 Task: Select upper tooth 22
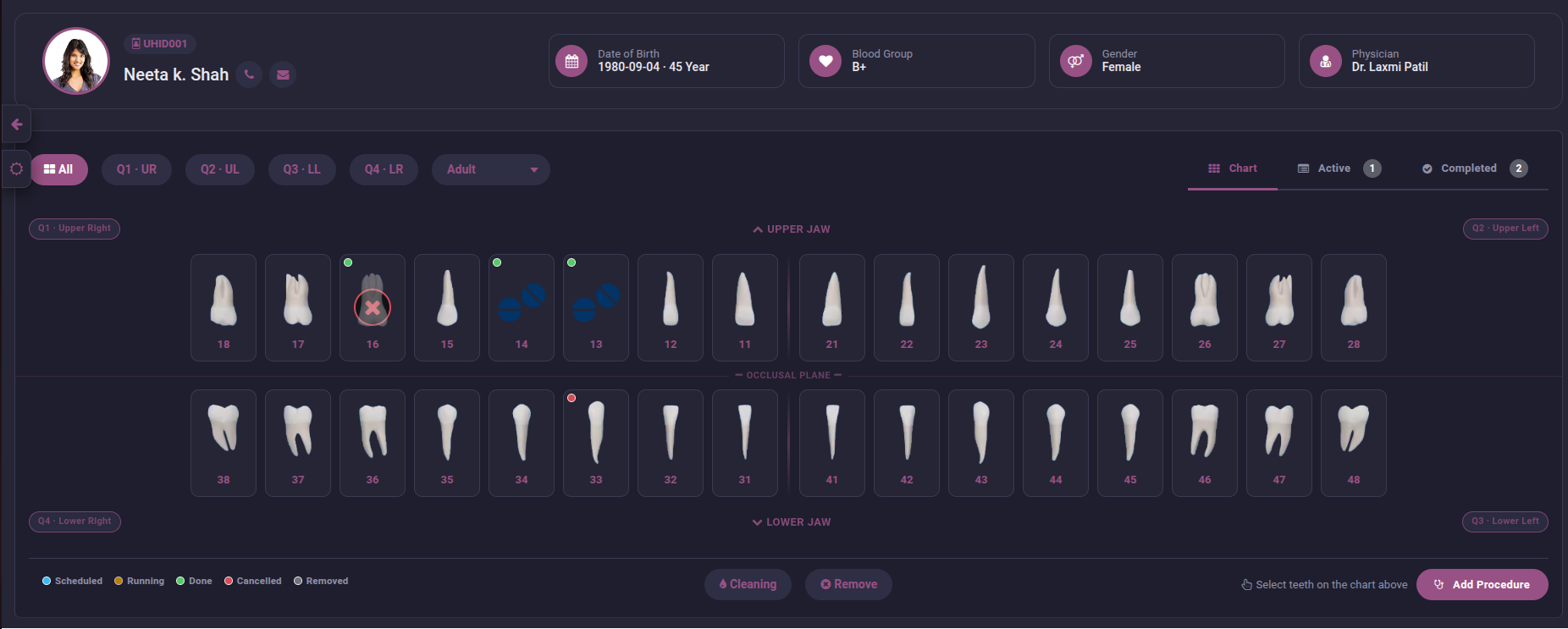pyautogui.click(x=907, y=307)
